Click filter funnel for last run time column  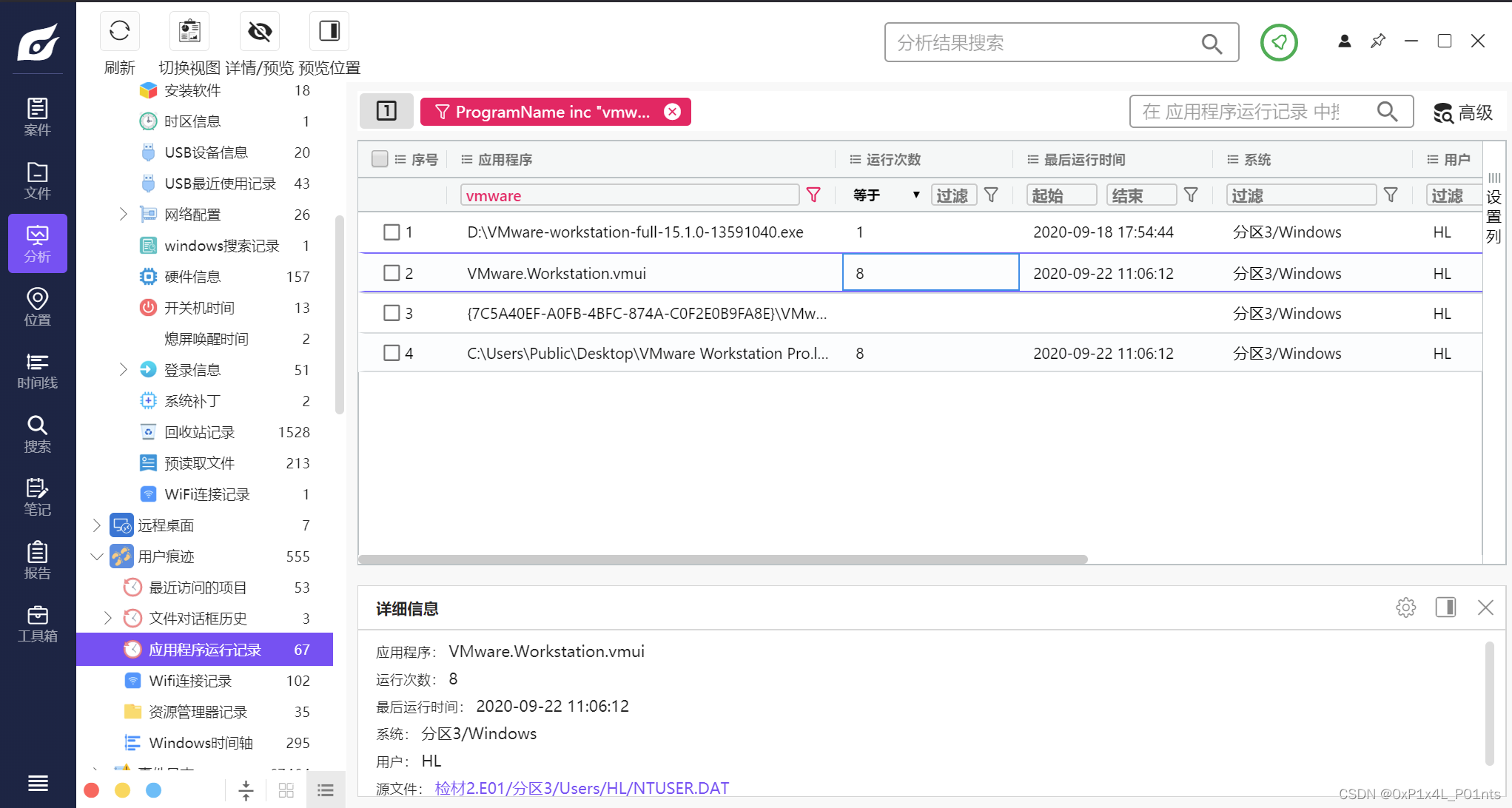[x=1191, y=195]
